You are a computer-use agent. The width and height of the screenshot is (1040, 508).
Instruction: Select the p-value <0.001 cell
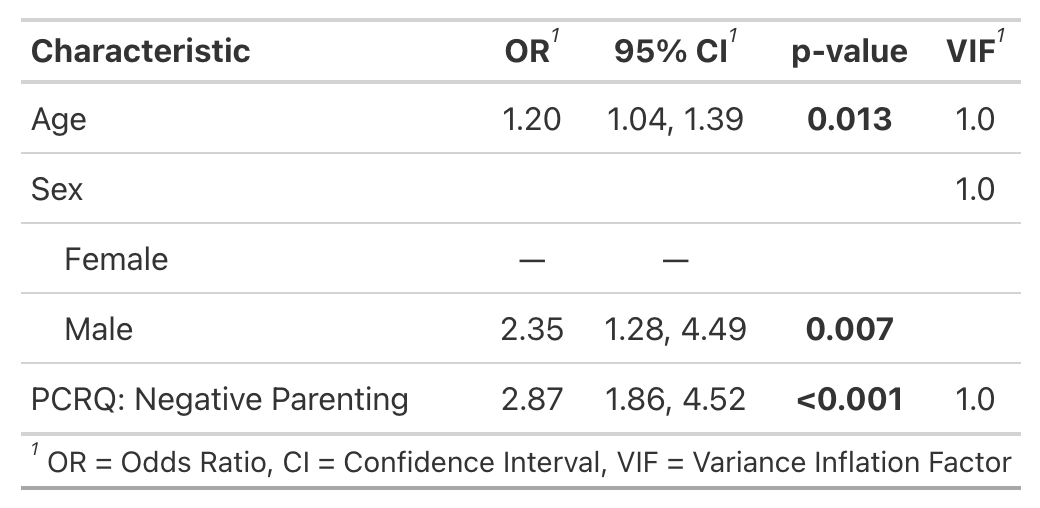[849, 400]
